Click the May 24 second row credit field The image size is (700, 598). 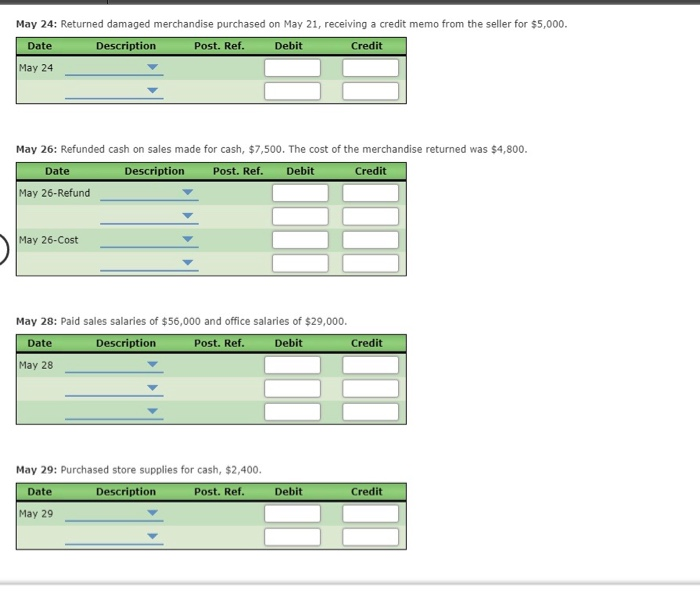click(x=371, y=91)
